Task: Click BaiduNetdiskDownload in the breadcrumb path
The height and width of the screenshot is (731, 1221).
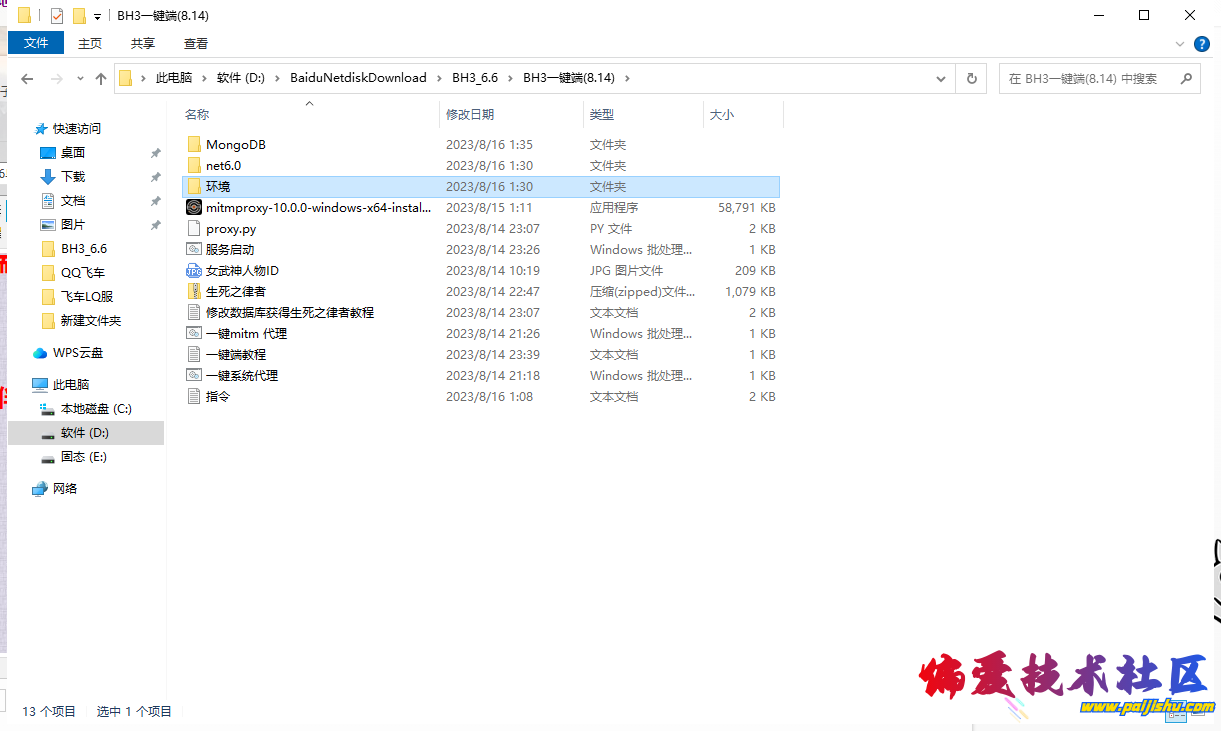Action: pyautogui.click(x=358, y=78)
